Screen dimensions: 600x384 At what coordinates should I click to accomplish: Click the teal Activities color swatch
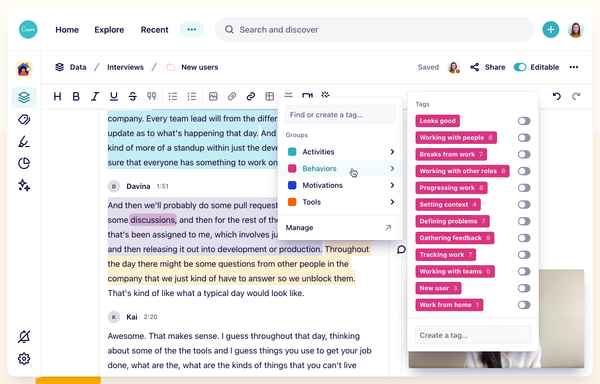(x=292, y=152)
